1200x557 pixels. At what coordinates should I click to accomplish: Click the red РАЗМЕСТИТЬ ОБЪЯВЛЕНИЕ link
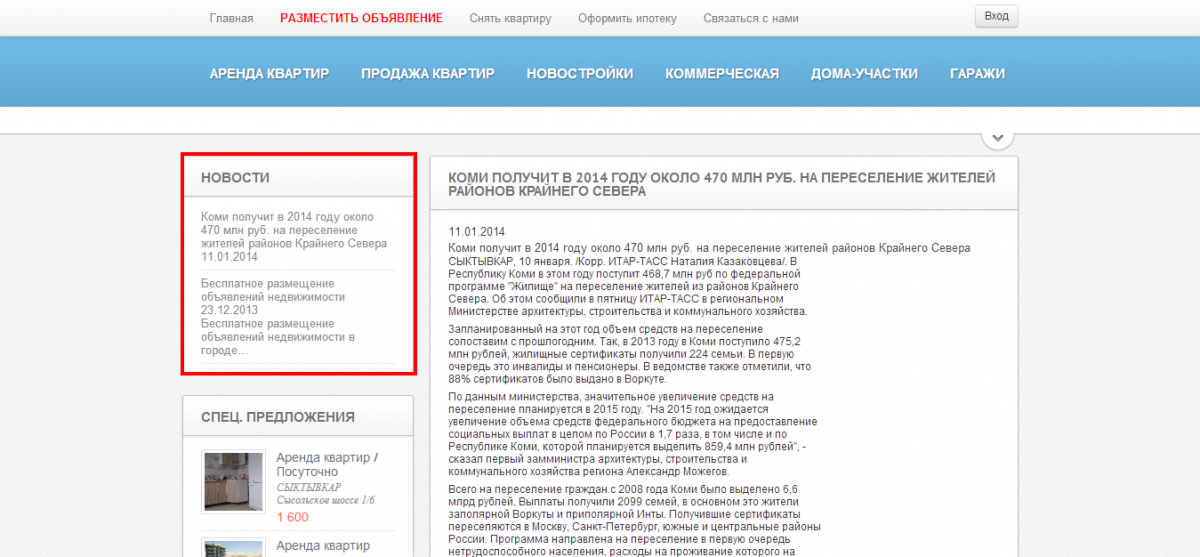pos(361,18)
